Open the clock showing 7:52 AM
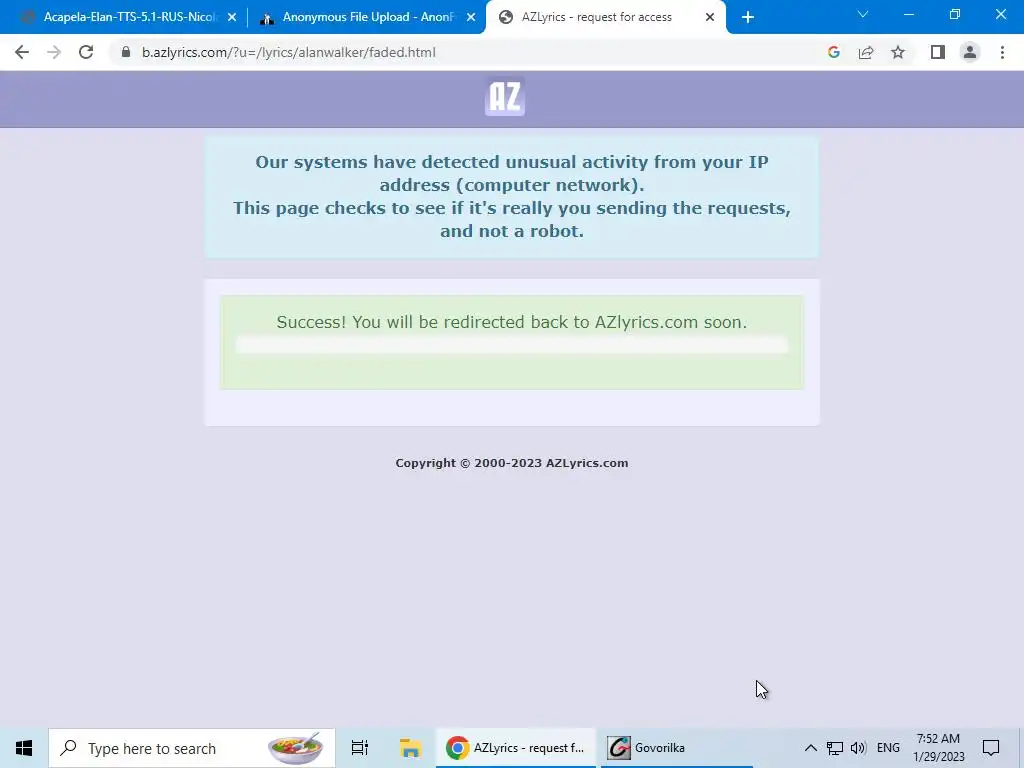Image resolution: width=1024 pixels, height=768 pixels. pos(938,748)
